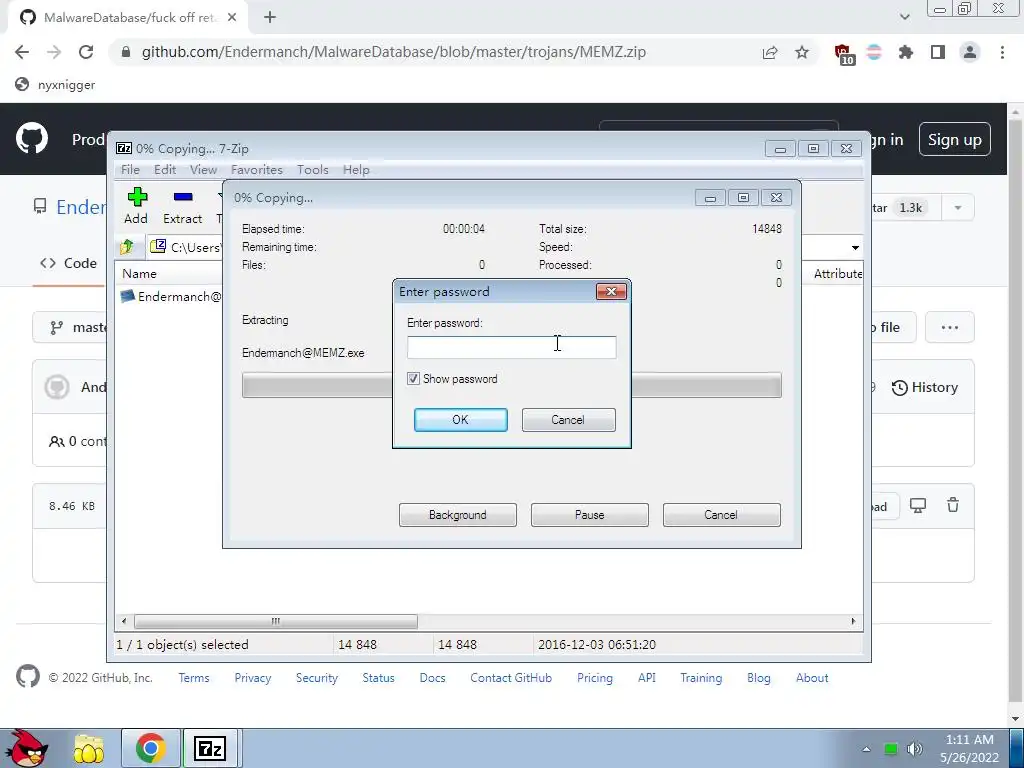Close the Enter password dialog
The width and height of the screenshot is (1024, 768).
tap(611, 291)
